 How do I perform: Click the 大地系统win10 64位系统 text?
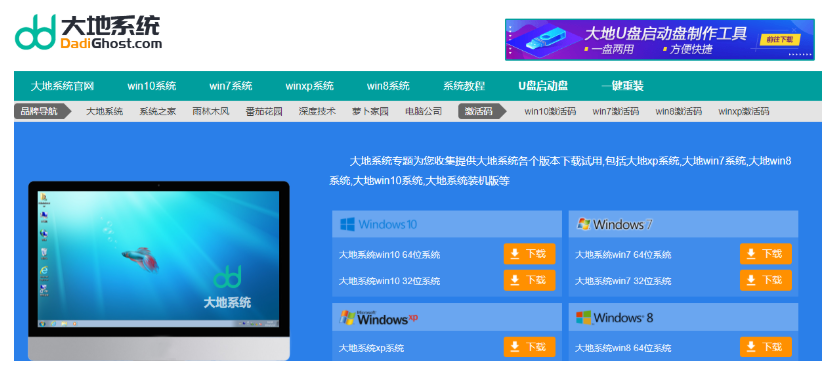coord(390,255)
